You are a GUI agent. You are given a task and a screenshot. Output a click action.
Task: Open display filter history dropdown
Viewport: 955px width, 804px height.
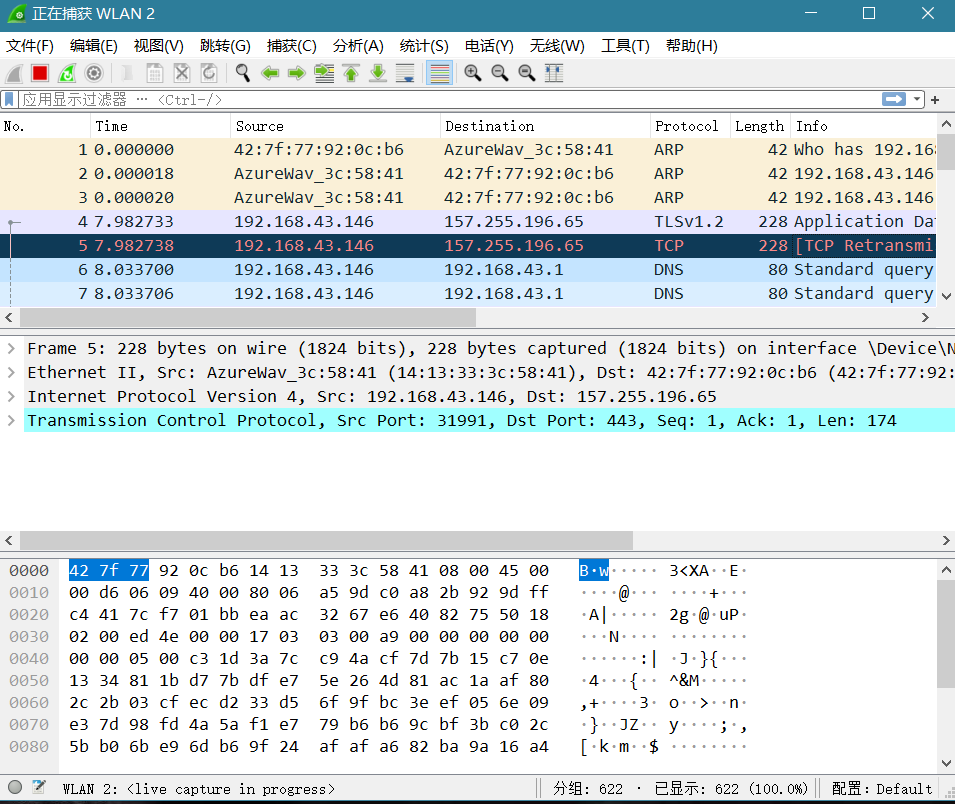point(917,99)
